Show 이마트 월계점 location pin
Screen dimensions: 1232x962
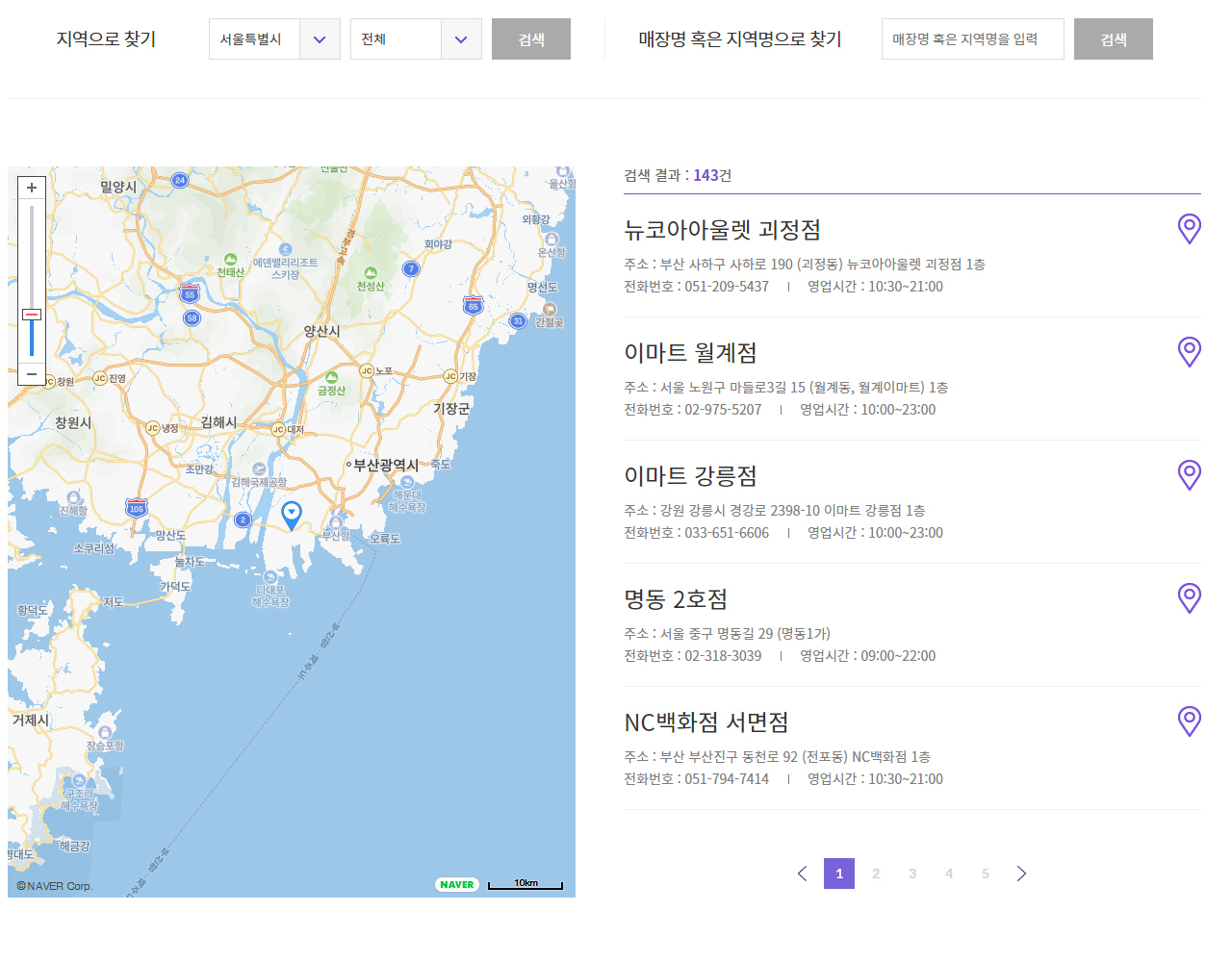tap(1190, 352)
